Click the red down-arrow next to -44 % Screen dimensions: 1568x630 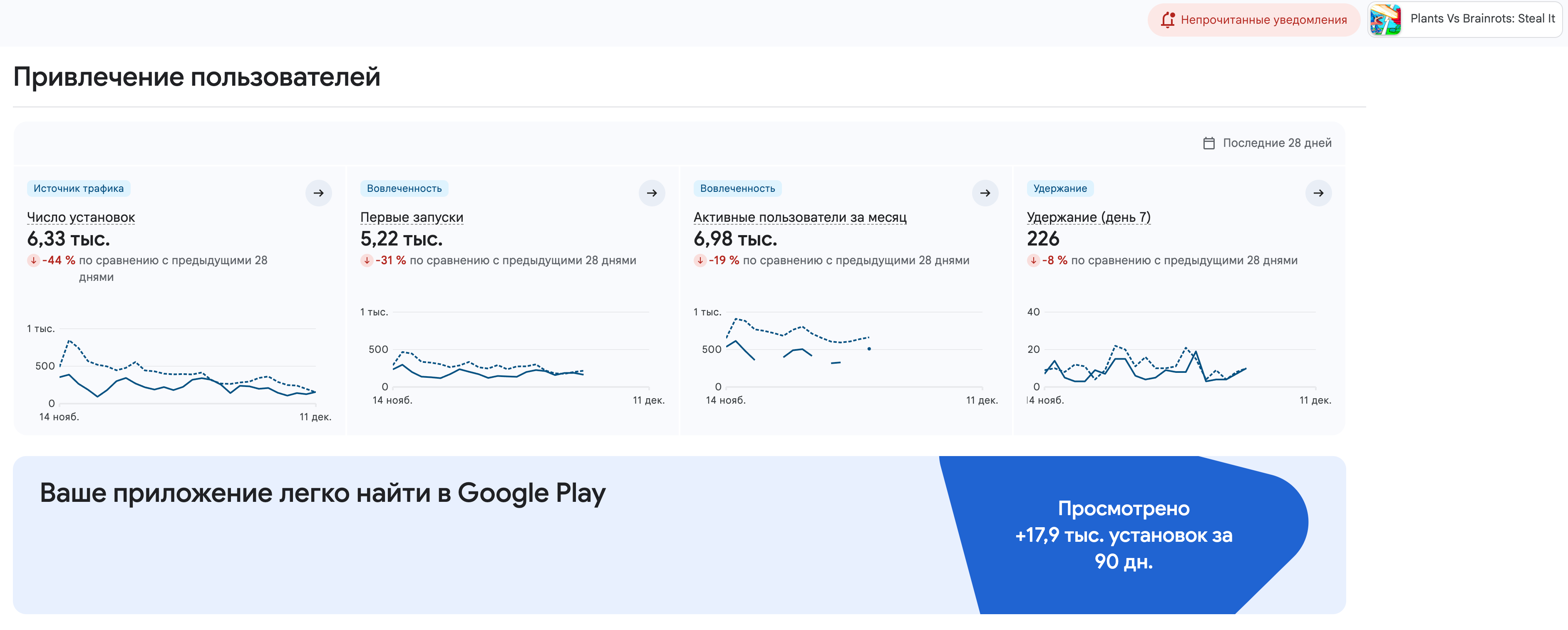(34, 260)
